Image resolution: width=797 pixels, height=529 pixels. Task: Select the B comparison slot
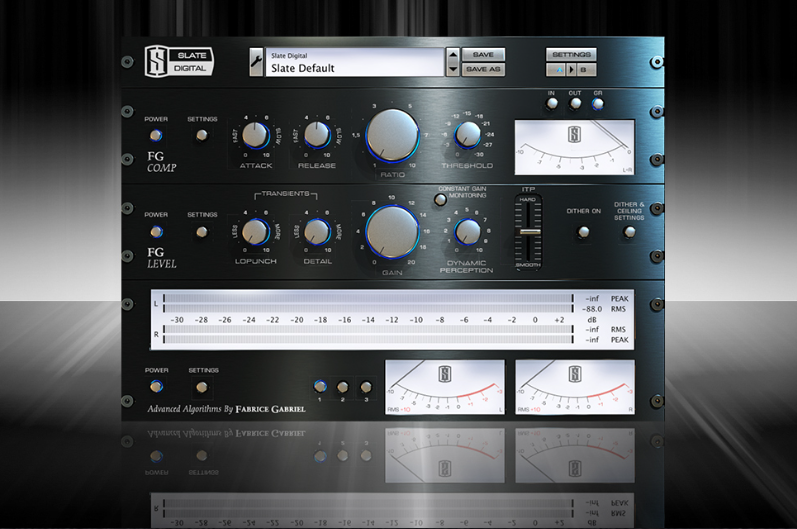[x=586, y=70]
